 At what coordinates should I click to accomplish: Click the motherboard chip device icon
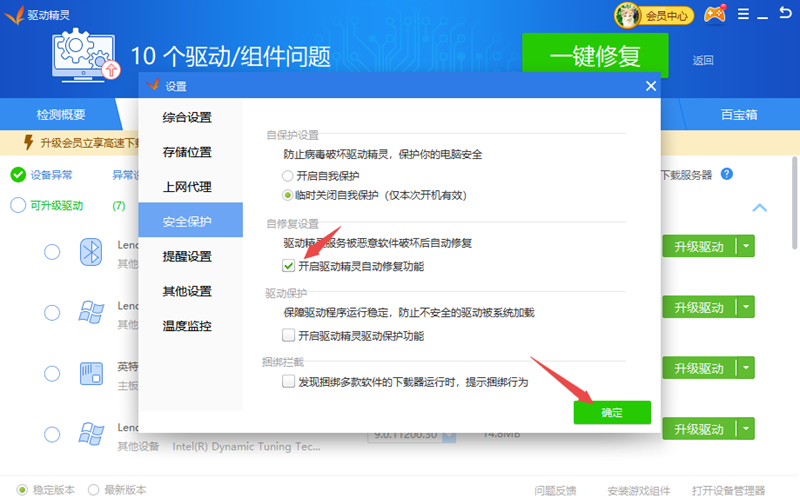coord(92,375)
